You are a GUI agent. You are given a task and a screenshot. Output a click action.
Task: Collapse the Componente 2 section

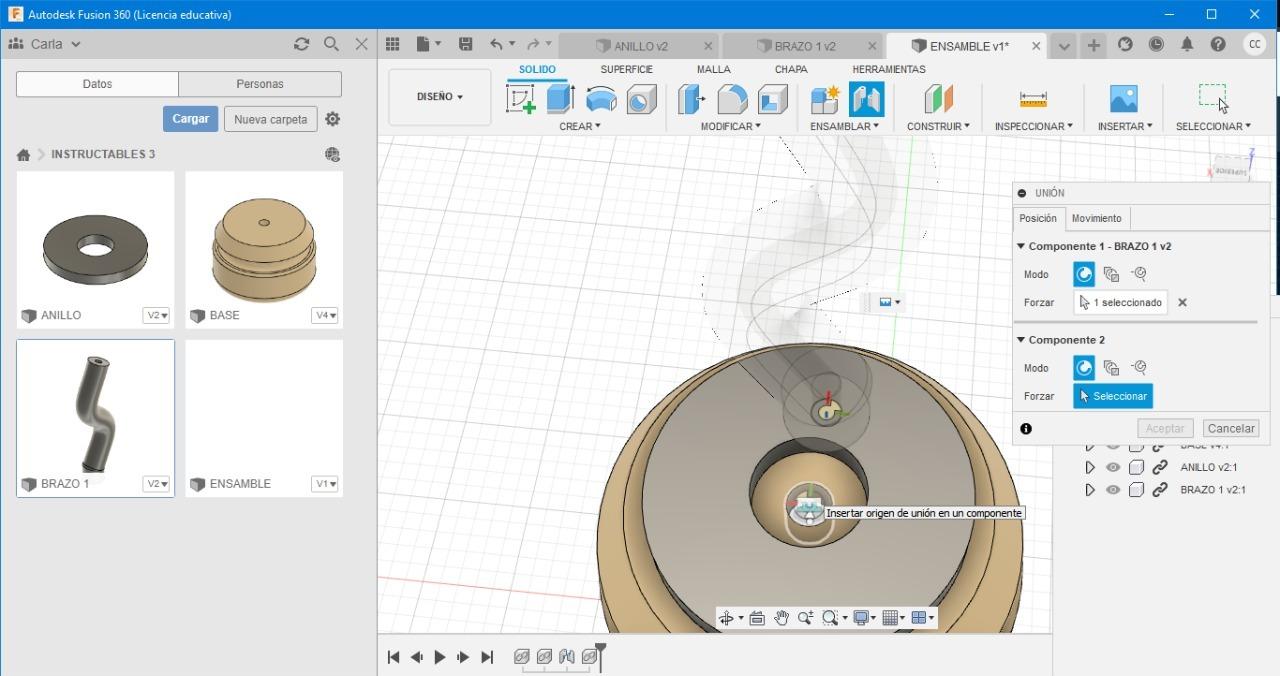1021,340
